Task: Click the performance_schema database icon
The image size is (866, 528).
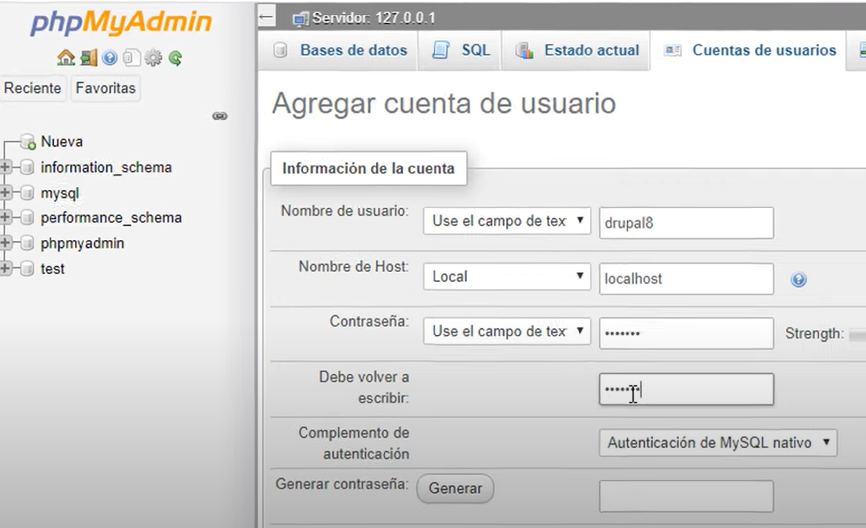Action: pyautogui.click(x=27, y=218)
